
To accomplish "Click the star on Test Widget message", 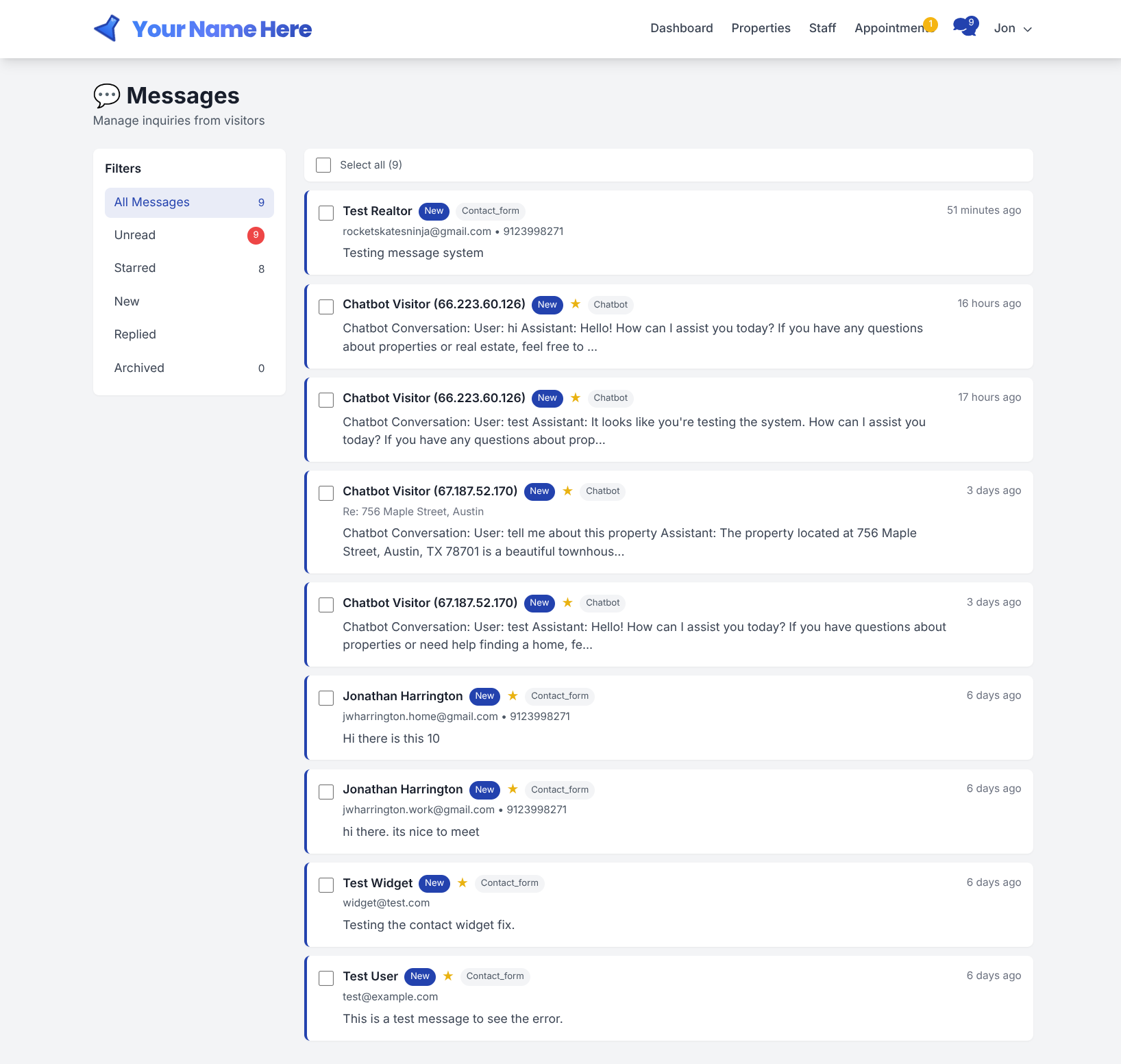I will tap(463, 882).
